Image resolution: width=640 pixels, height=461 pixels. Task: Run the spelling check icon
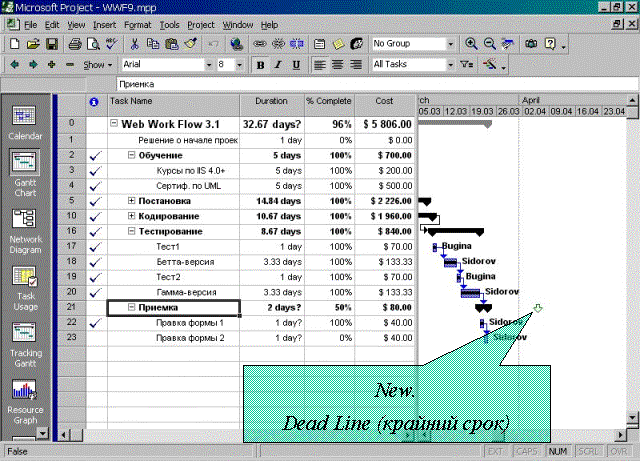pos(111,44)
